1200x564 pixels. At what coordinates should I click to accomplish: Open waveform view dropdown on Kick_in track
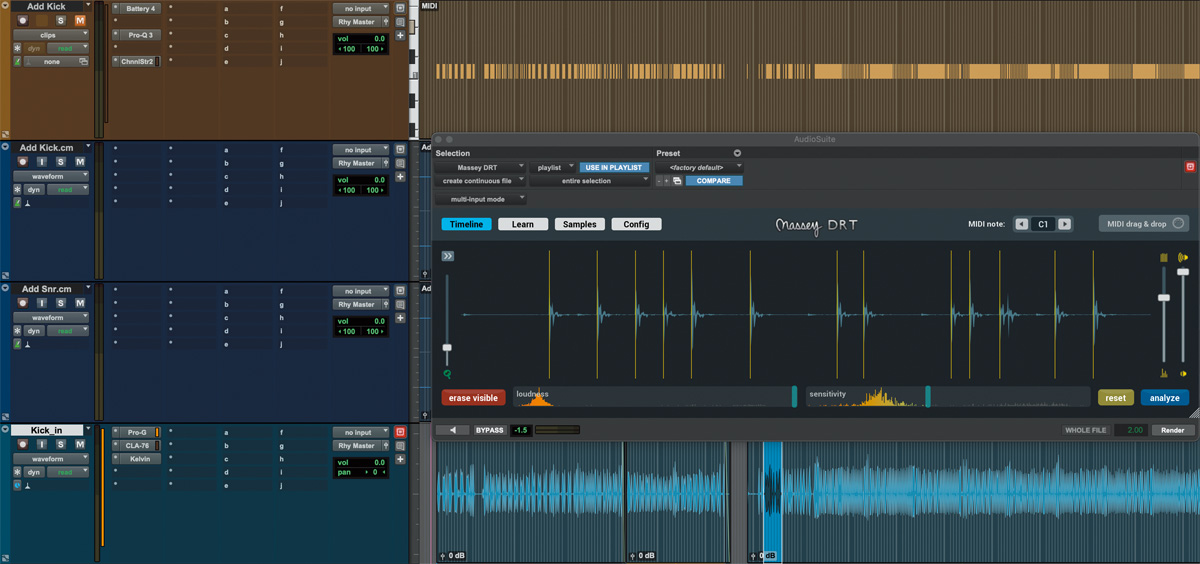pos(51,459)
